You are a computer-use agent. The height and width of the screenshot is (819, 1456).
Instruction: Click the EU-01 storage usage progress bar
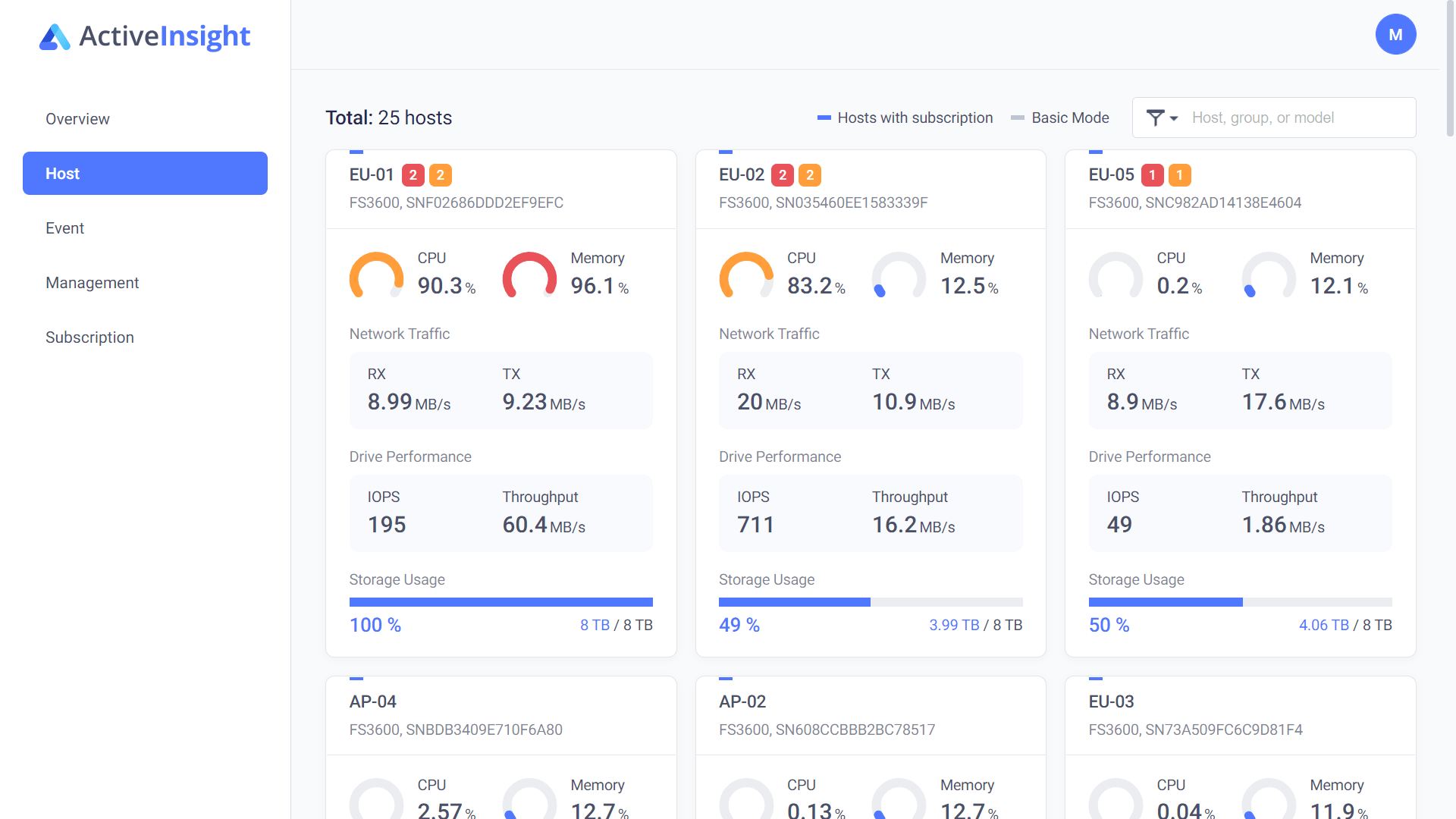tap(500, 601)
